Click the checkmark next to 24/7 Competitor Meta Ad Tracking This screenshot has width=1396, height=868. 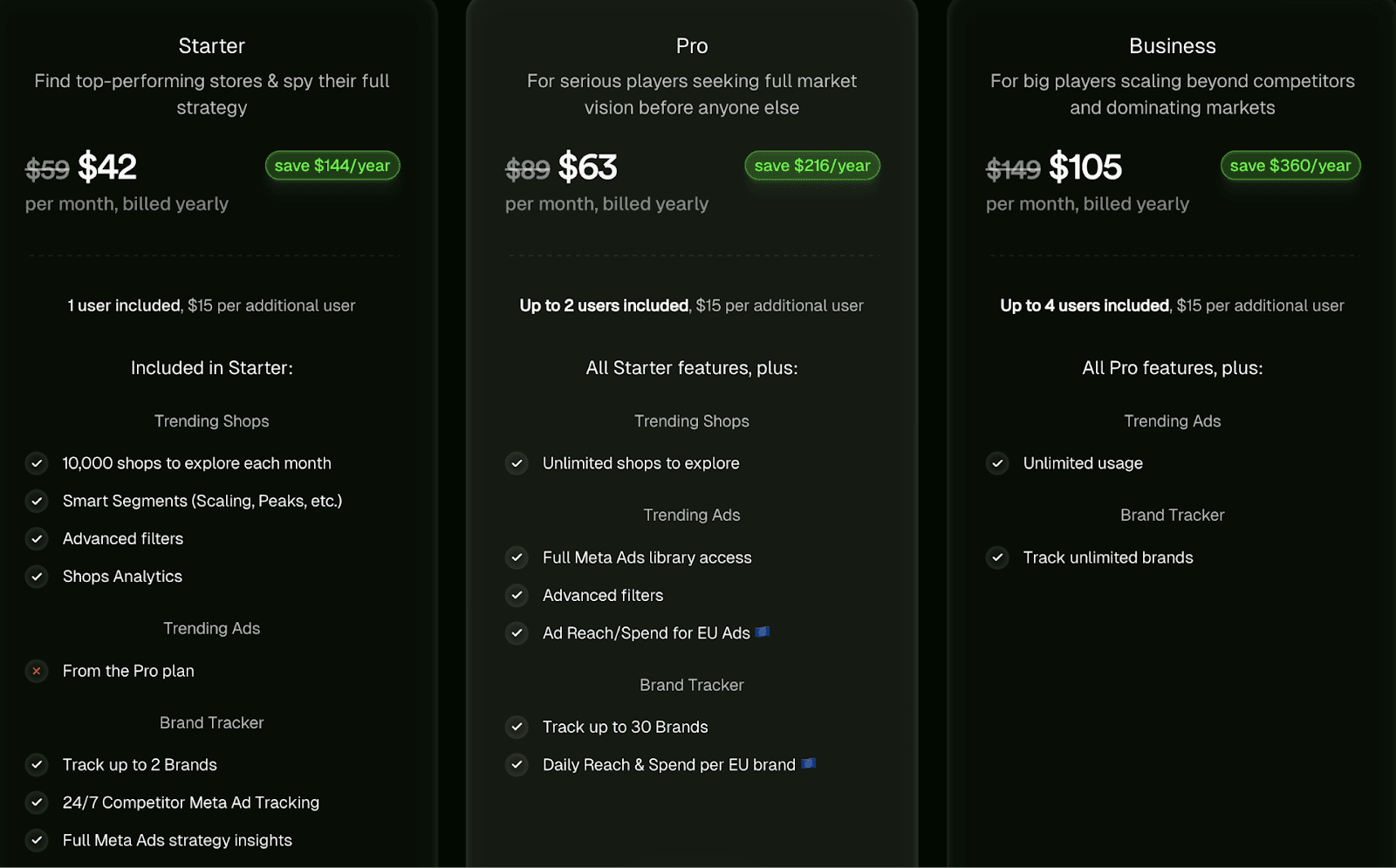click(37, 803)
